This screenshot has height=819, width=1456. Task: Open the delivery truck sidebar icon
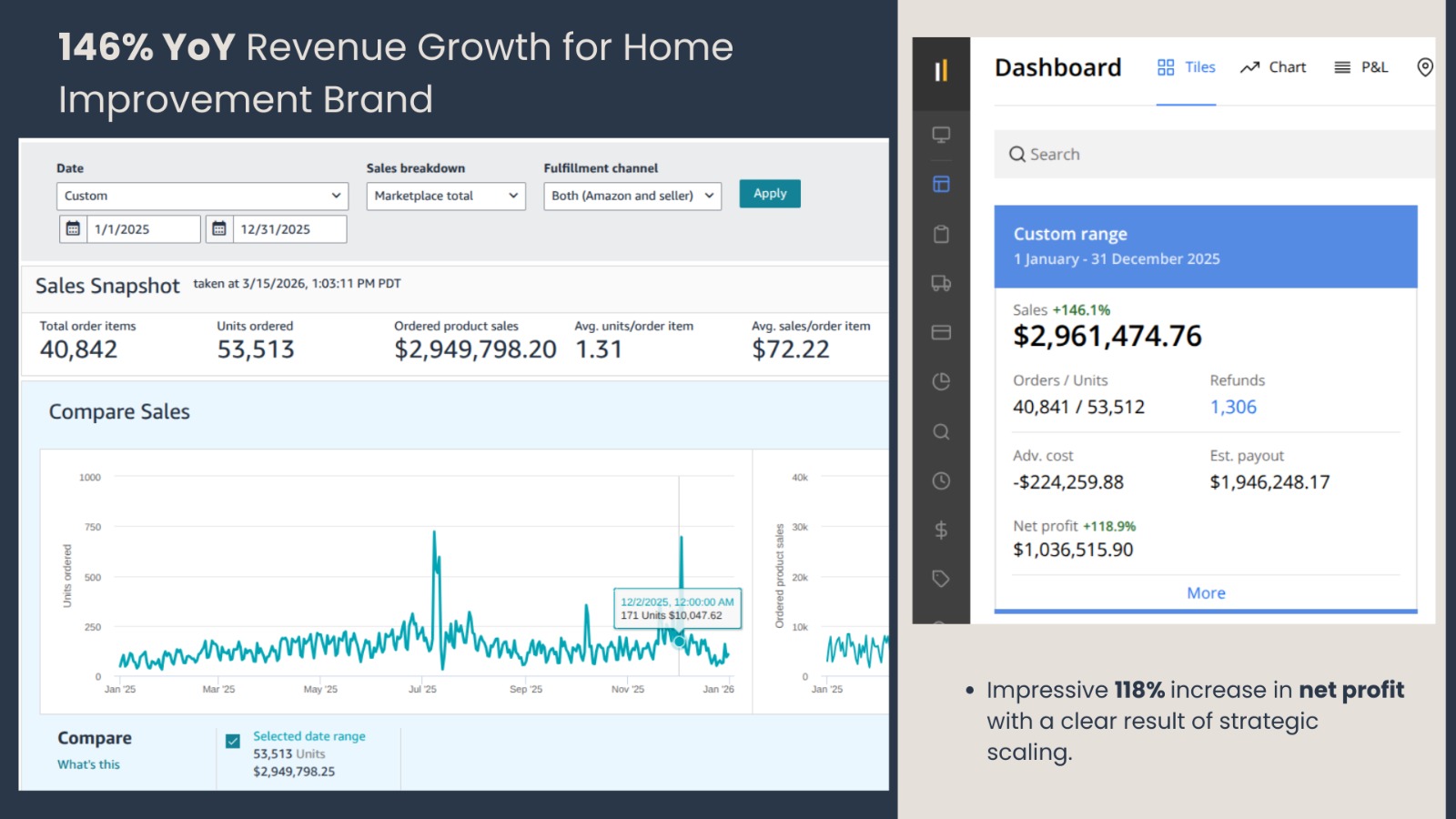[941, 283]
